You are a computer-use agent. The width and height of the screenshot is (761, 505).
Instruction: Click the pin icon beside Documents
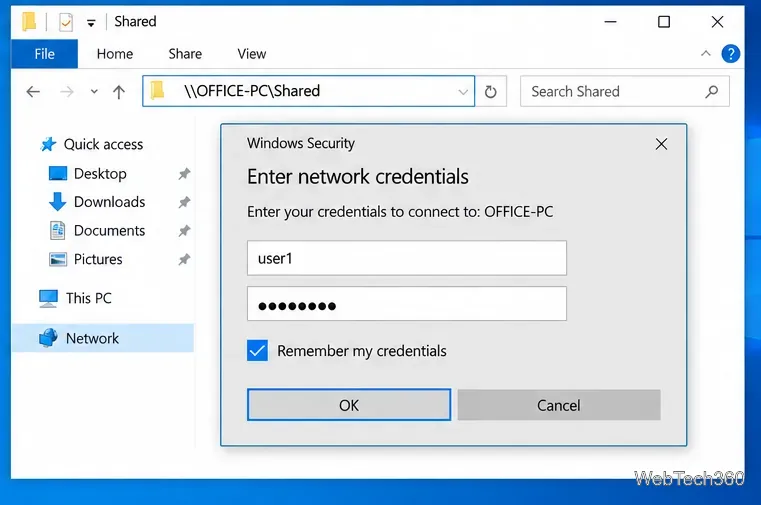(x=184, y=230)
